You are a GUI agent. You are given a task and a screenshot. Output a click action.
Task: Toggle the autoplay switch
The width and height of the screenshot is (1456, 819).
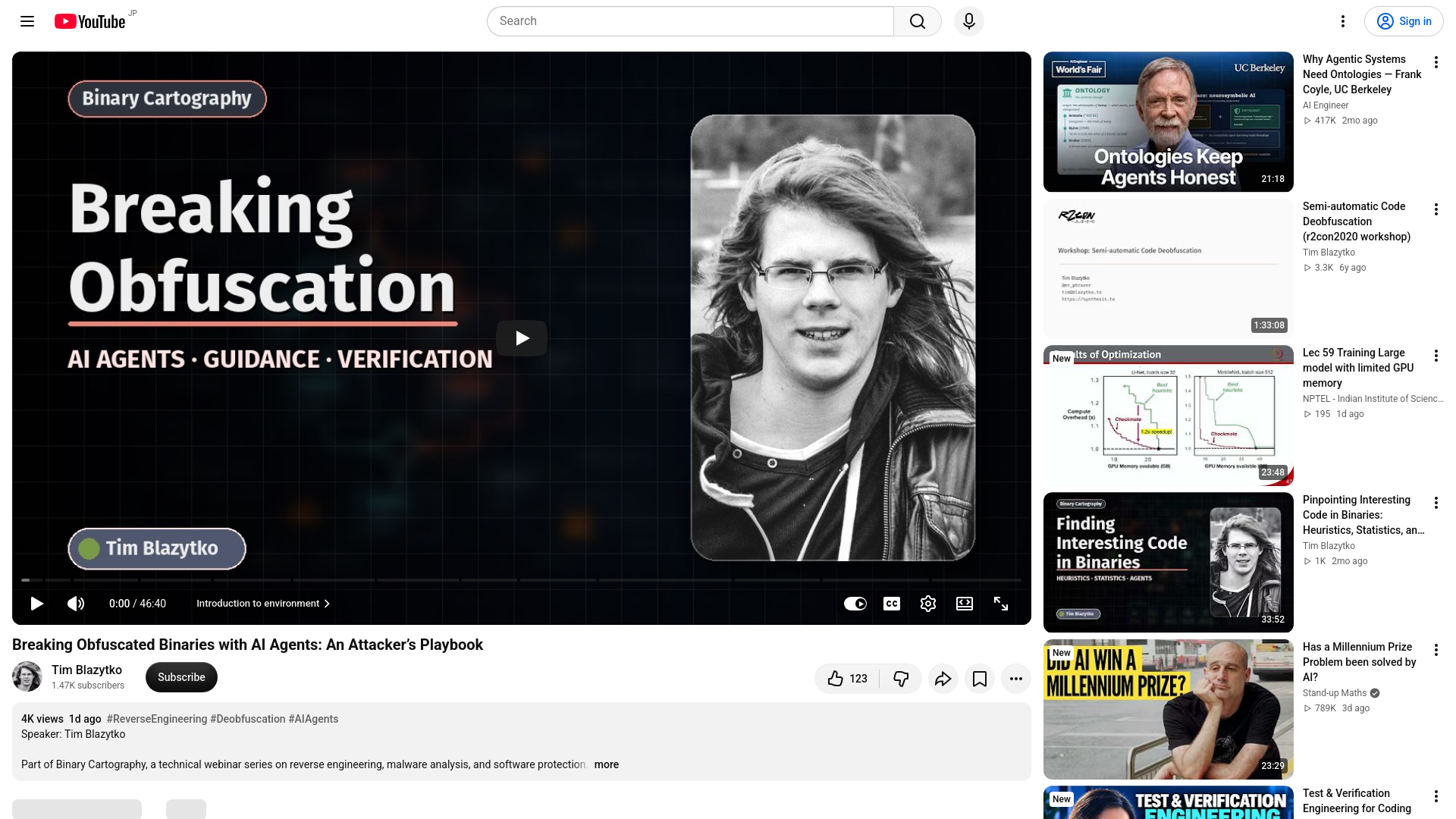pos(855,604)
